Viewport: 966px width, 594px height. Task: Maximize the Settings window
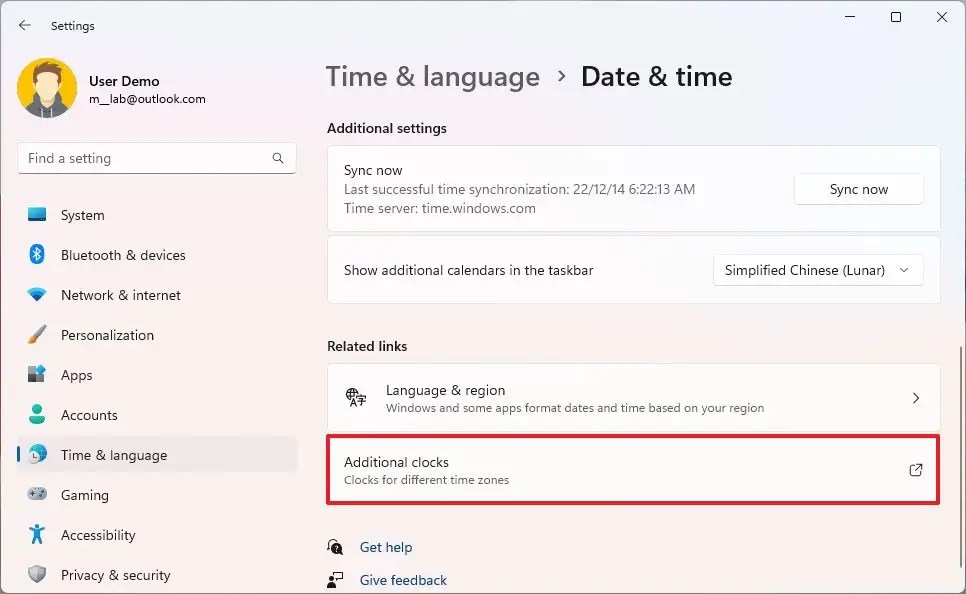click(x=896, y=17)
